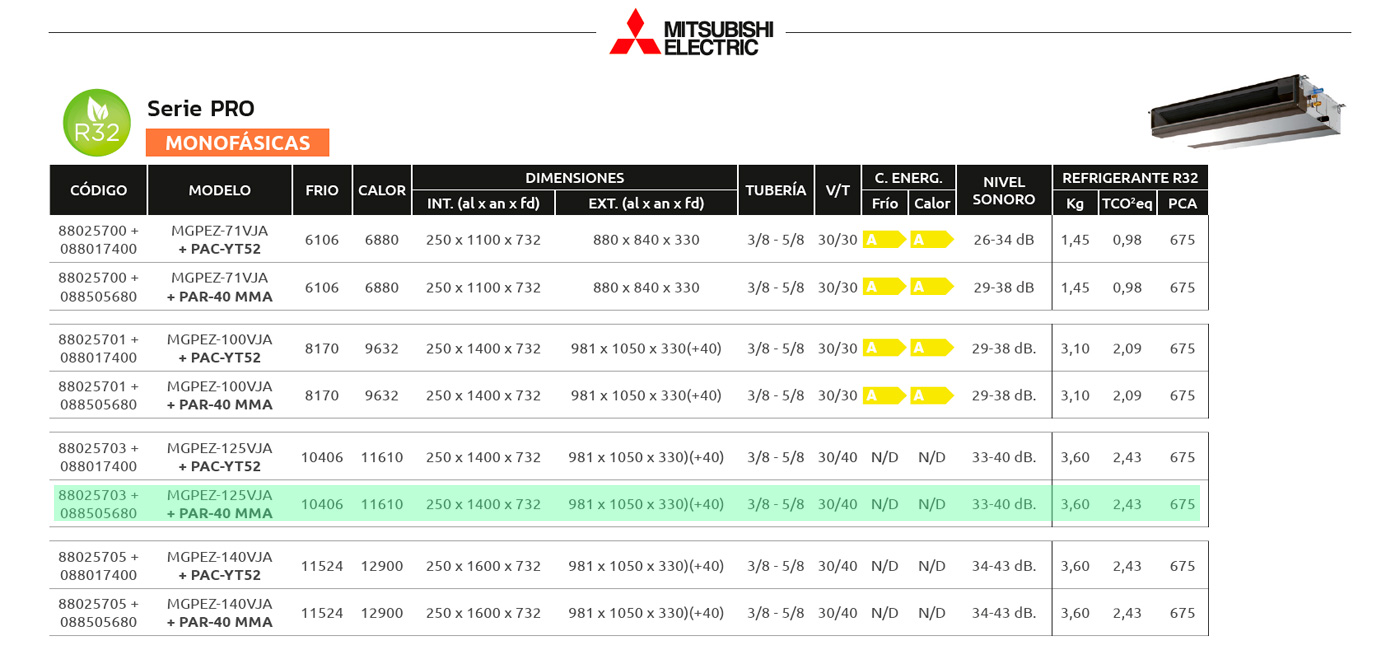1400x650 pixels.
Task: Click the duct unit product image
Action: coord(1246,107)
